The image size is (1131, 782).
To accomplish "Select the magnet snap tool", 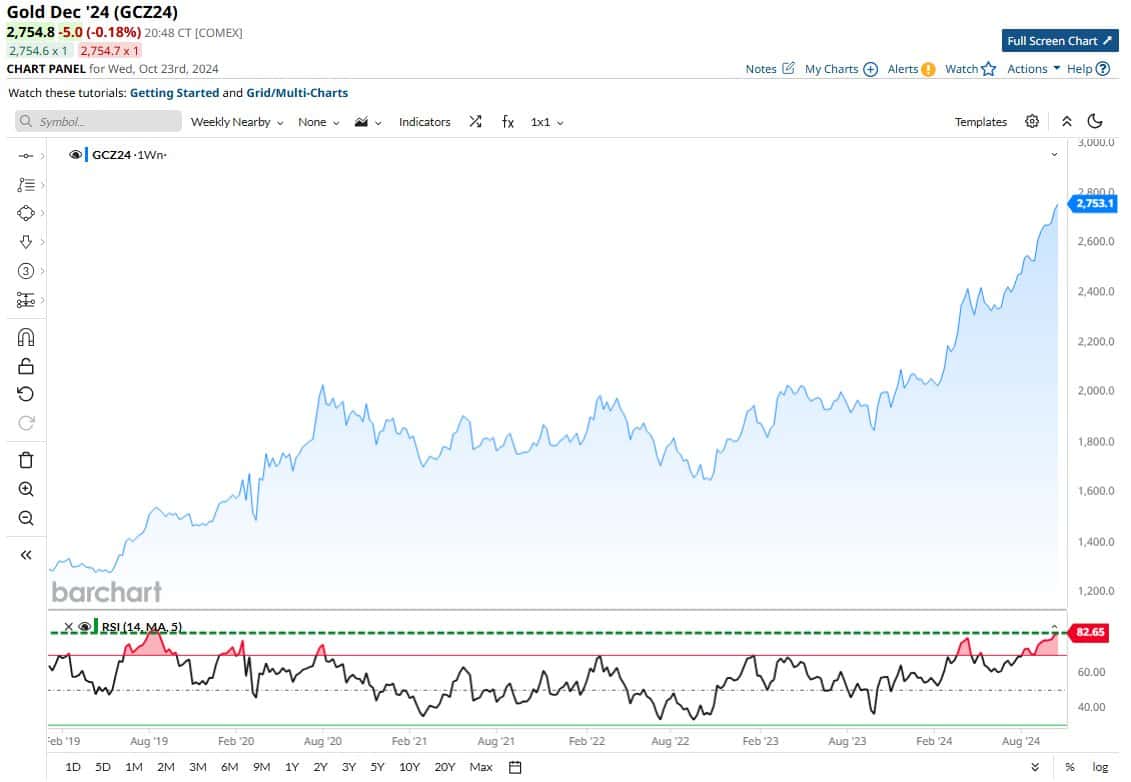I will pos(25,337).
